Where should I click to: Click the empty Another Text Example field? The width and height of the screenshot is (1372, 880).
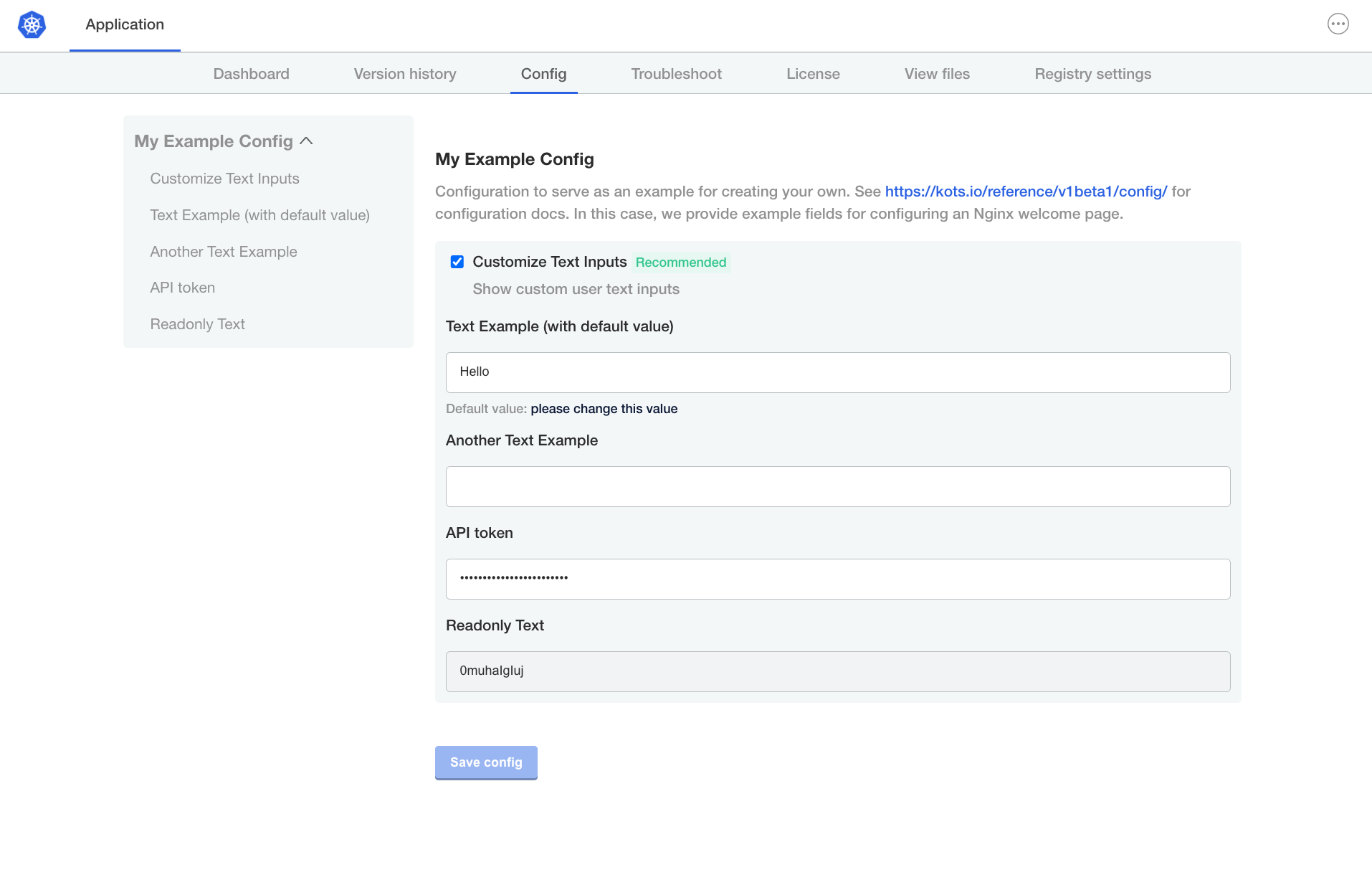837,486
